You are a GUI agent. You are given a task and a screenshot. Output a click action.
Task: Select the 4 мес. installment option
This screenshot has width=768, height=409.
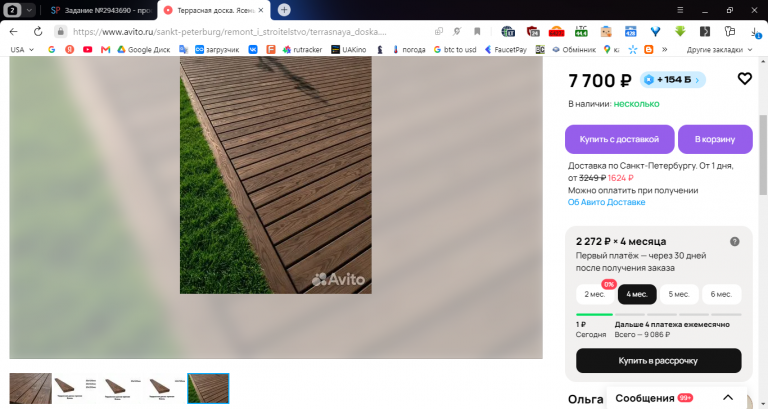coord(637,294)
